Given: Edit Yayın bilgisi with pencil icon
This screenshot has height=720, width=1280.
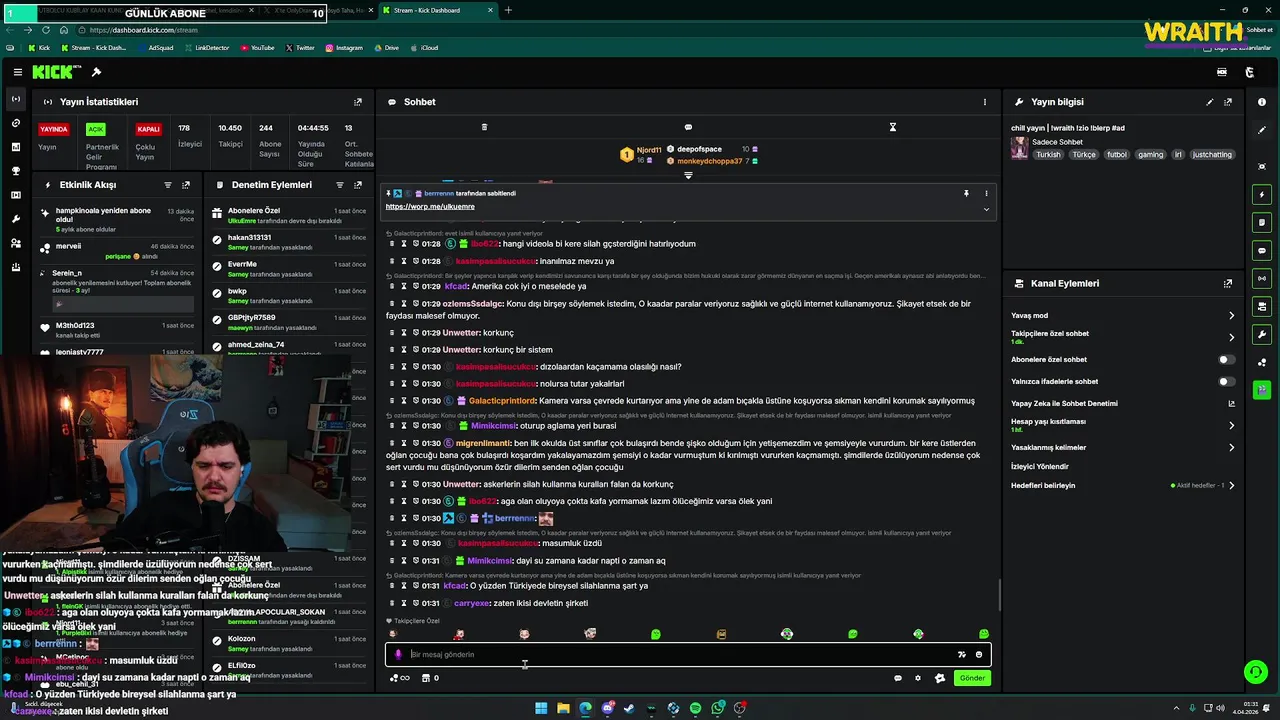Looking at the screenshot, I should click(1210, 102).
